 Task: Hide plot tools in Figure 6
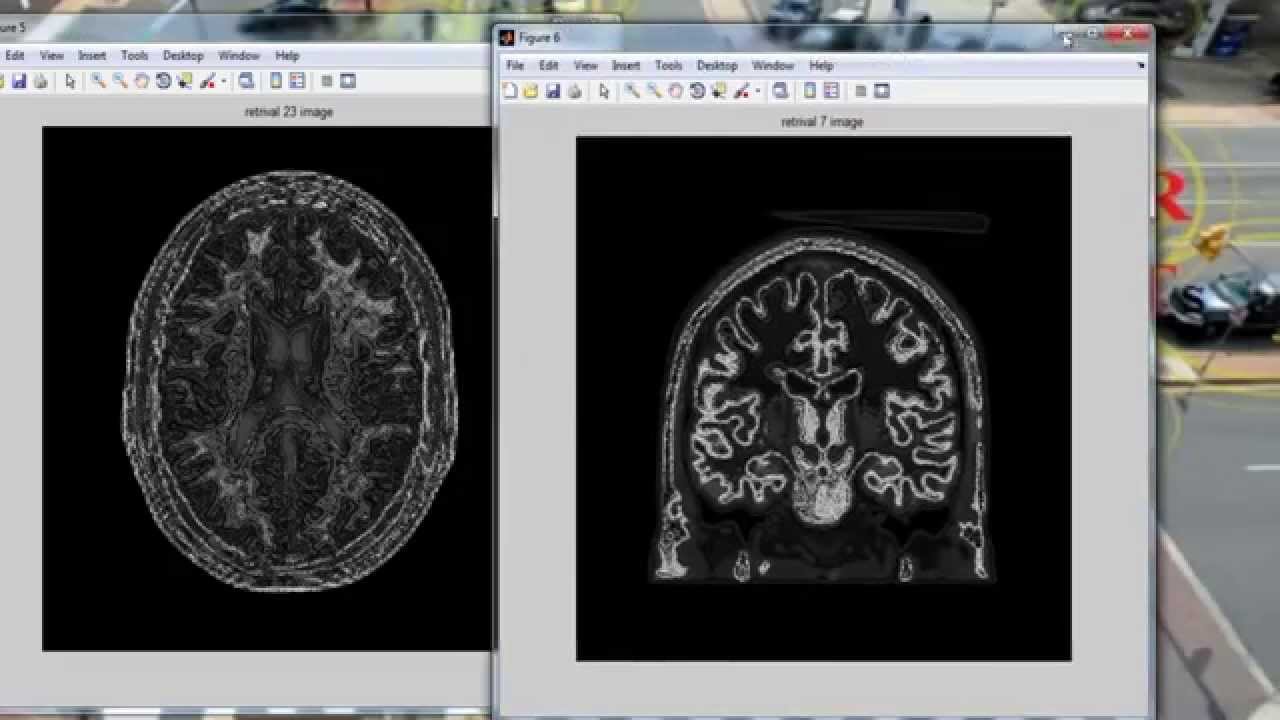(860, 91)
